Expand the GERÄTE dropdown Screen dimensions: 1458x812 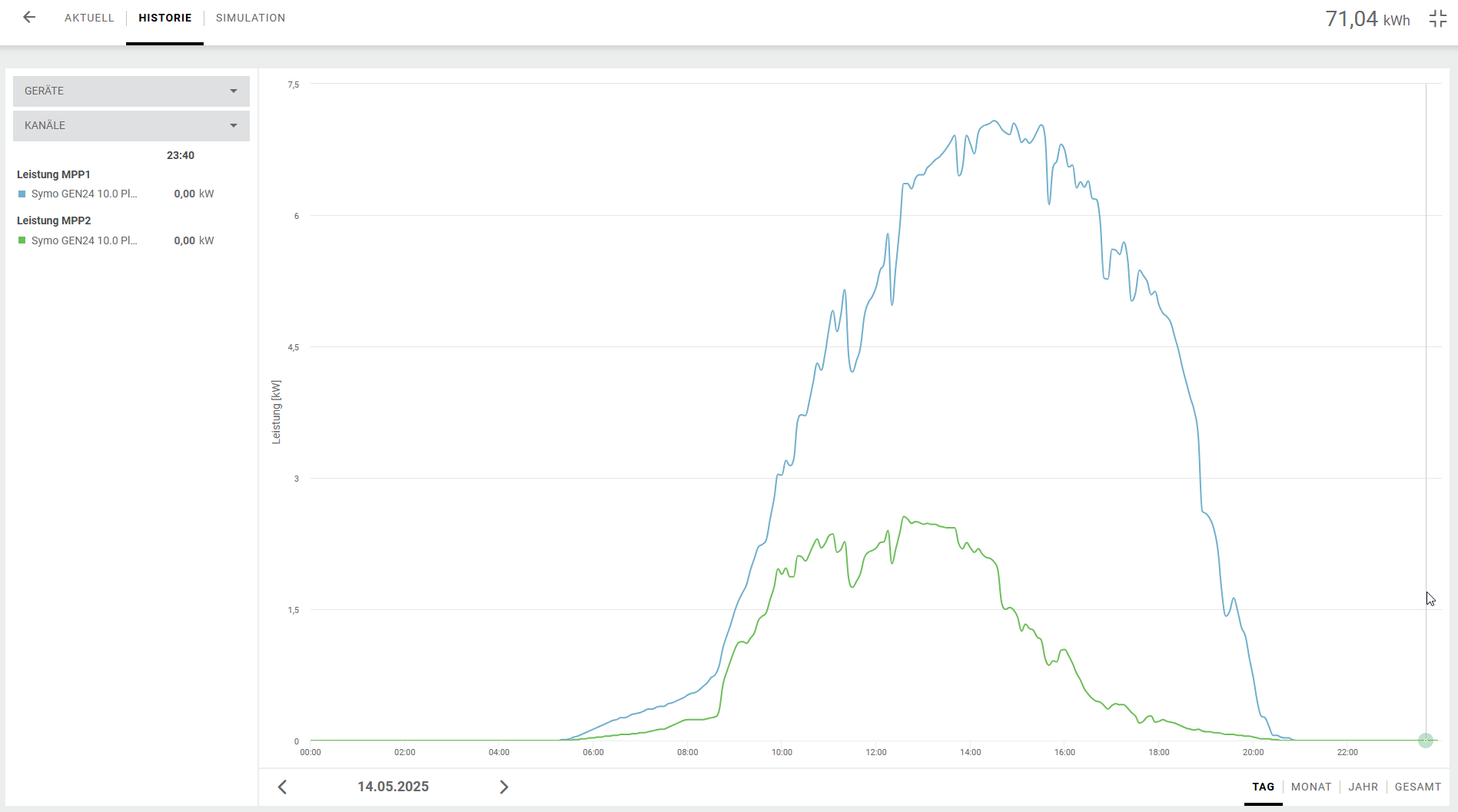coord(131,91)
